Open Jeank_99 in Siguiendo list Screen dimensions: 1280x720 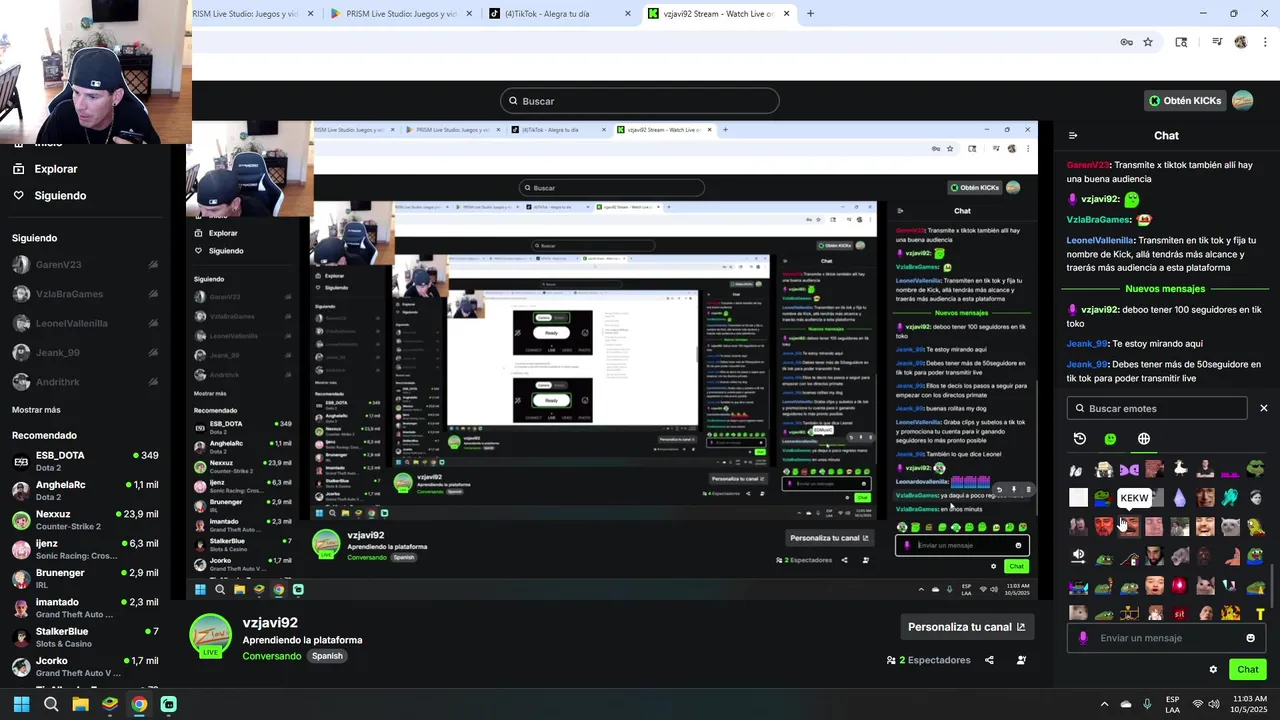[85, 352]
